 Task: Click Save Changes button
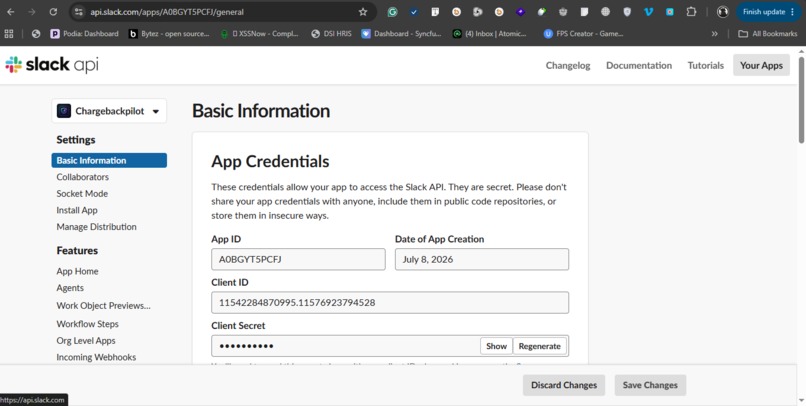tap(650, 385)
